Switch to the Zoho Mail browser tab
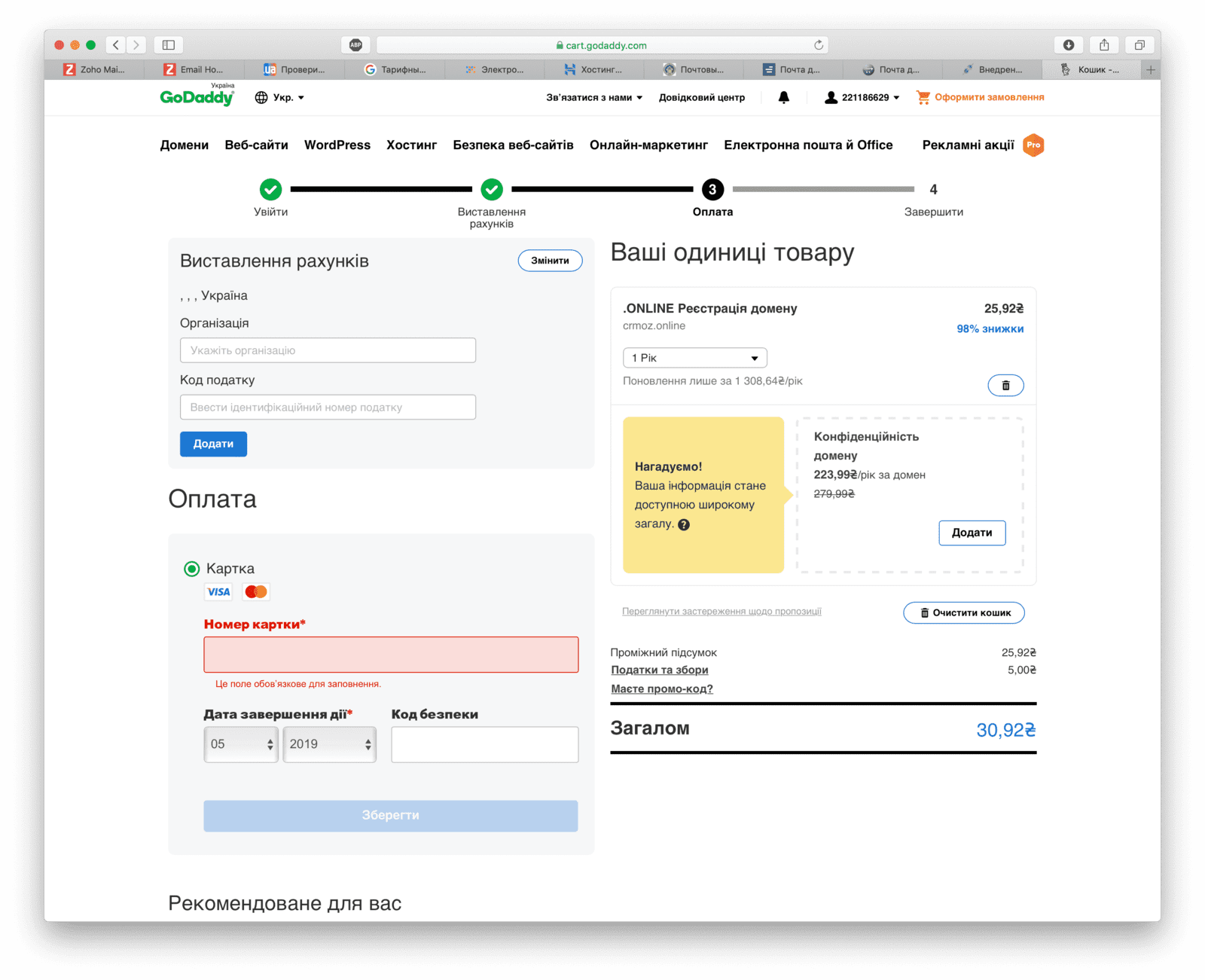 (x=94, y=69)
